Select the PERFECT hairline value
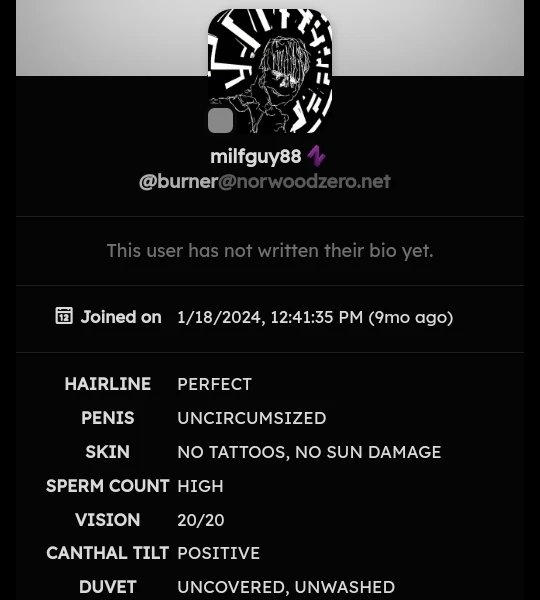This screenshot has height=600, width=540. 214,384
